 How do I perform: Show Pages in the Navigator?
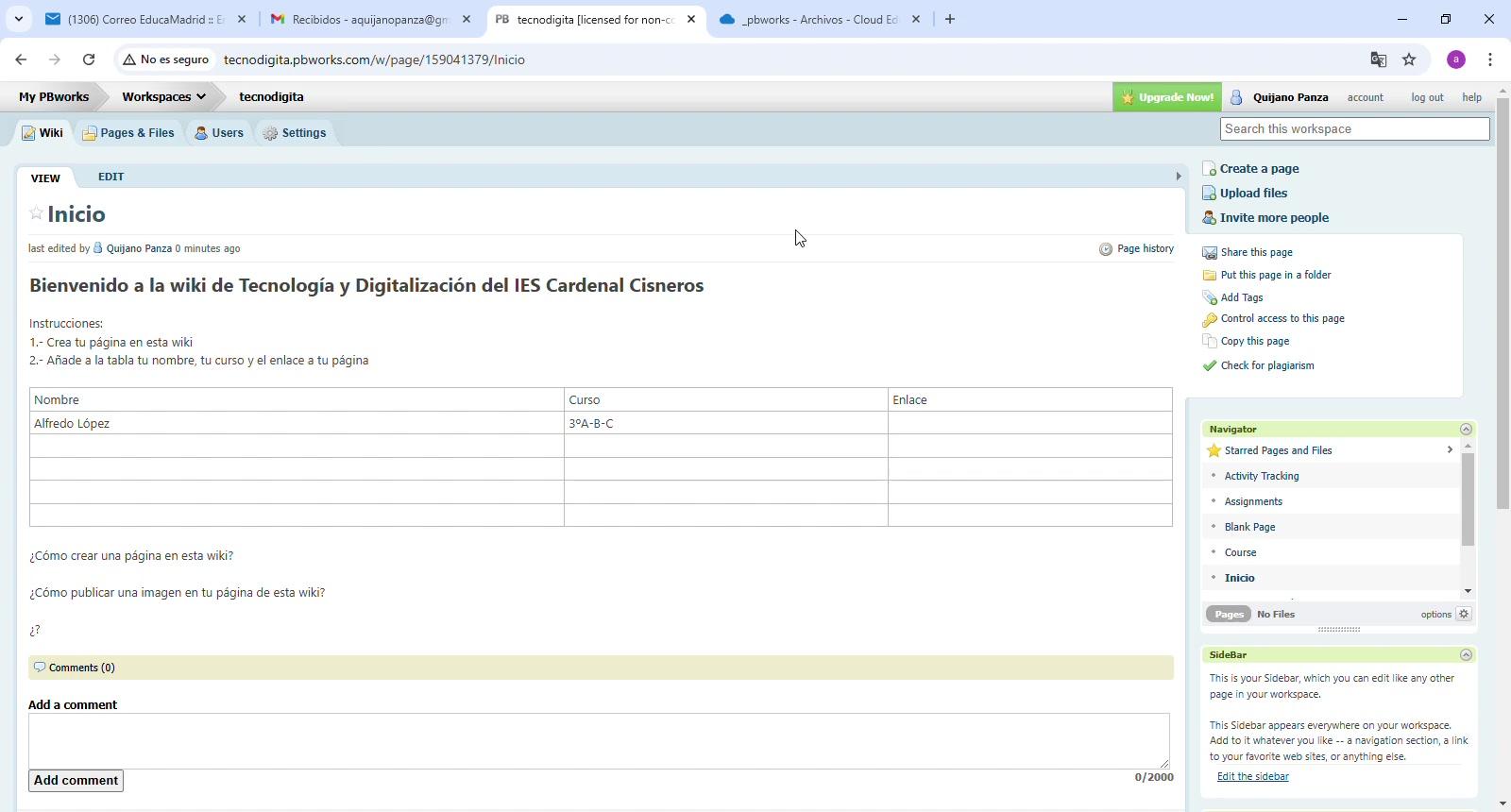(x=1229, y=615)
